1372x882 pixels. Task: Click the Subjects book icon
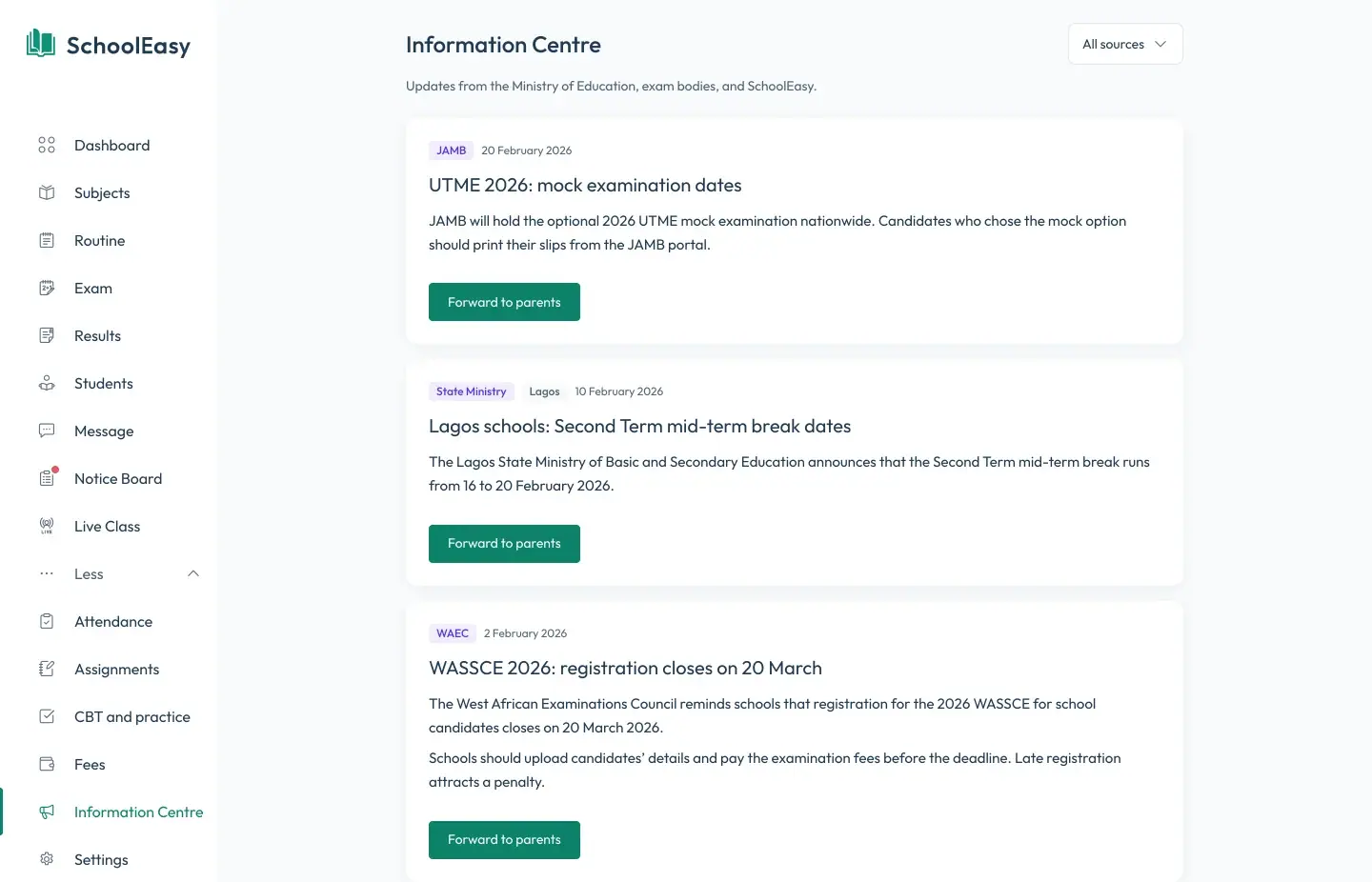[x=47, y=192]
